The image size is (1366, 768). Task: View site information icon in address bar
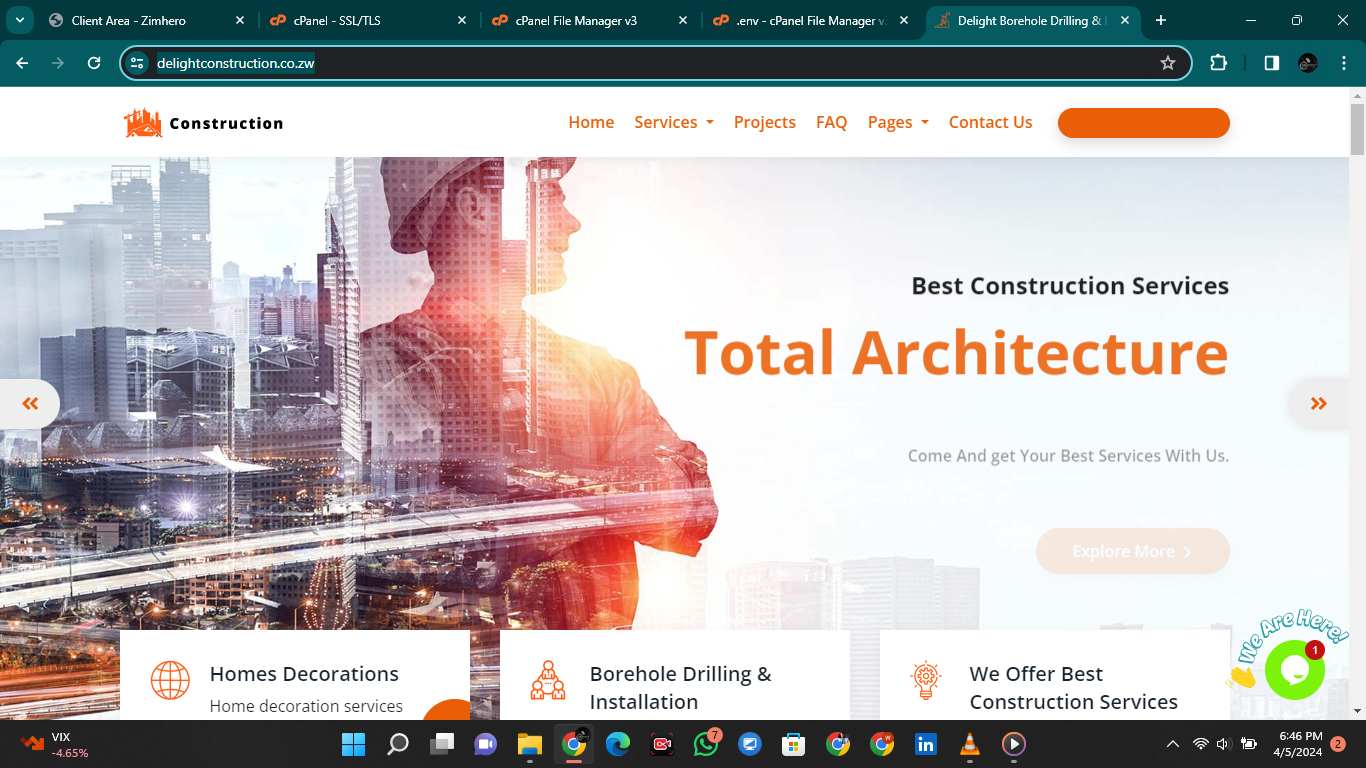138,63
